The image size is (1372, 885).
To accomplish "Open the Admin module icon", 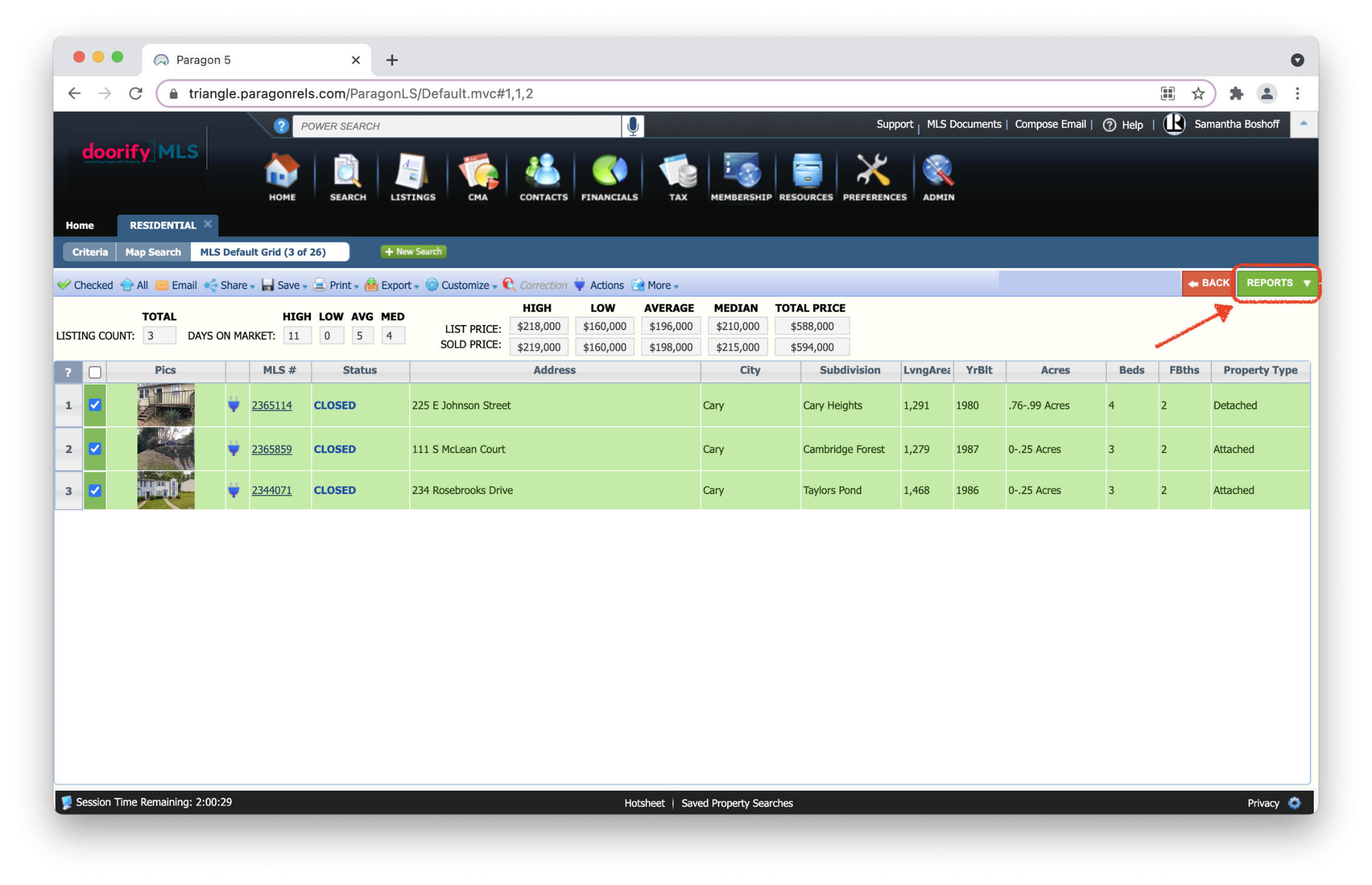I will [938, 177].
